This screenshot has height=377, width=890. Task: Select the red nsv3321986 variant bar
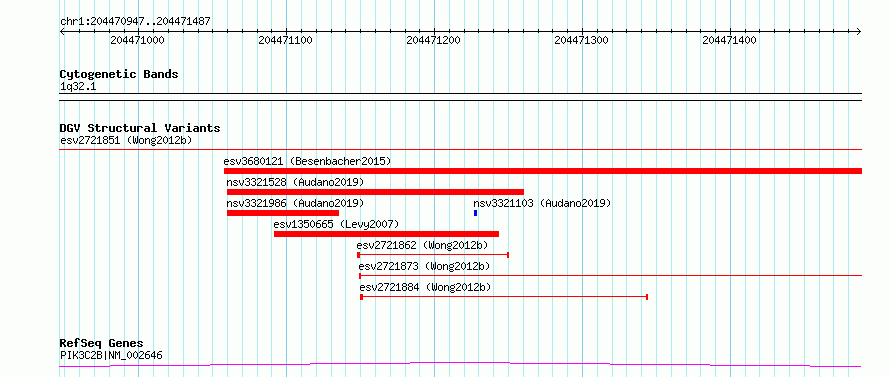point(283,213)
